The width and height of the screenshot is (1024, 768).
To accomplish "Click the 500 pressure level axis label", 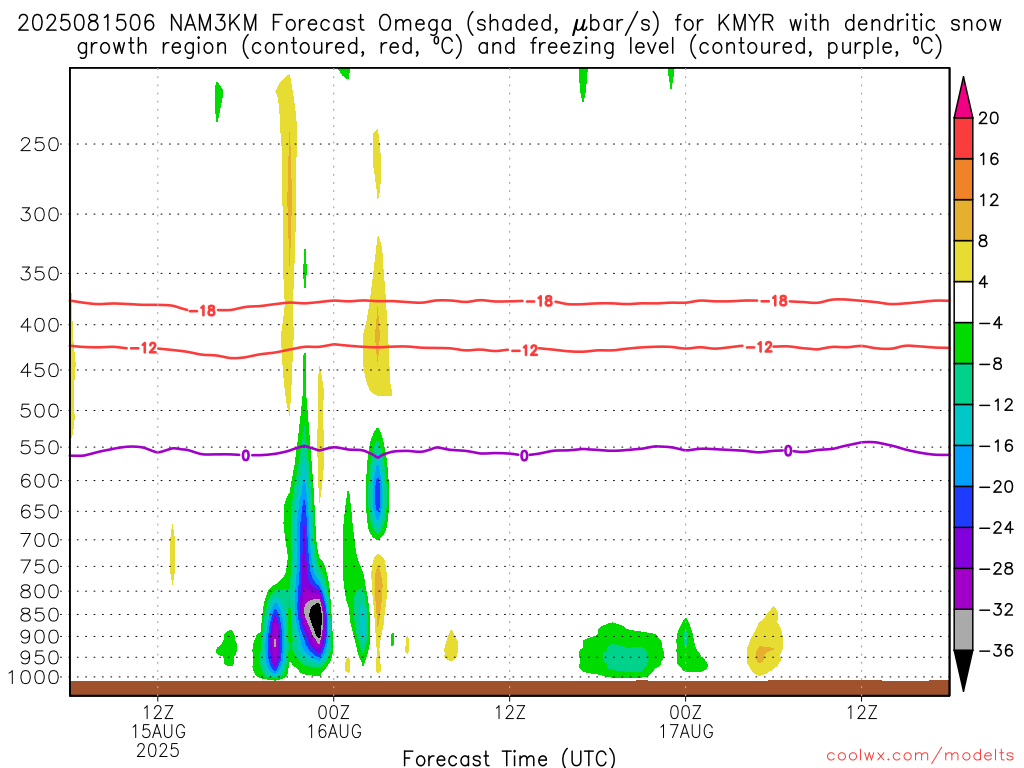I will tap(40, 411).
